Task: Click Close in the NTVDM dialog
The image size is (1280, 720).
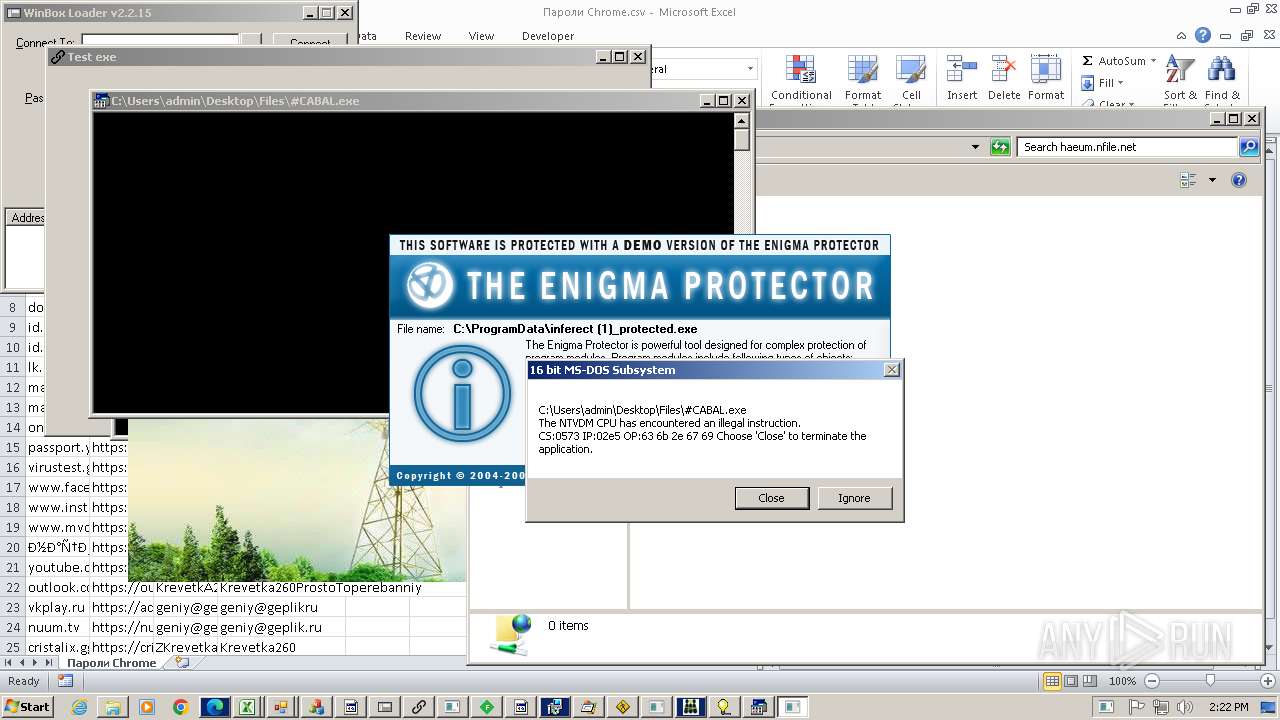Action: (x=771, y=498)
